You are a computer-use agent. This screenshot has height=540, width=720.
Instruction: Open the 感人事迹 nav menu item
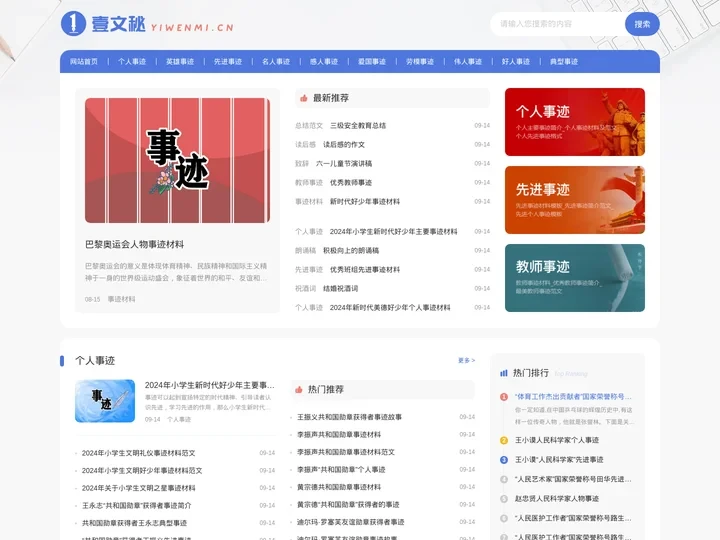pos(324,62)
